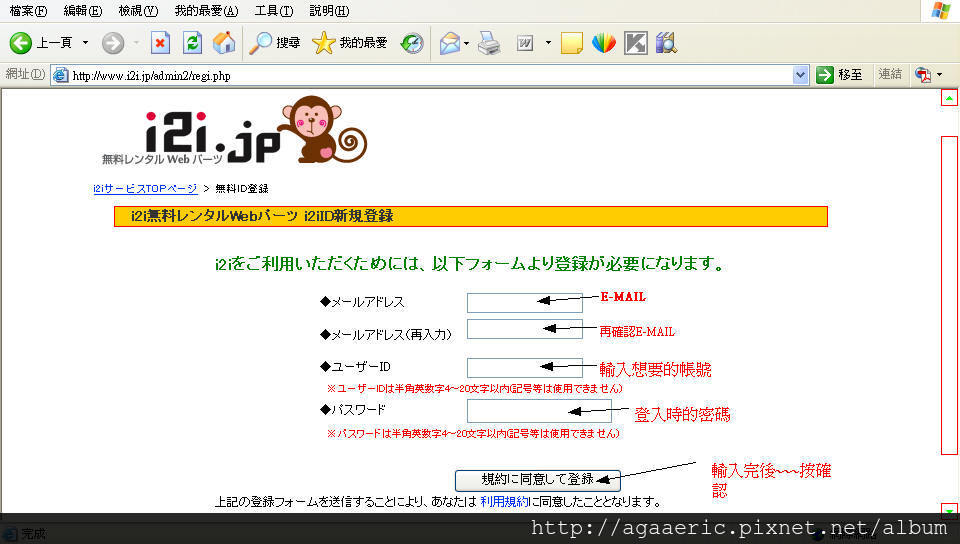The image size is (960, 544).
Task: Open the PDF toolbar dropdown arrow
Action: pyautogui.click(x=939, y=75)
